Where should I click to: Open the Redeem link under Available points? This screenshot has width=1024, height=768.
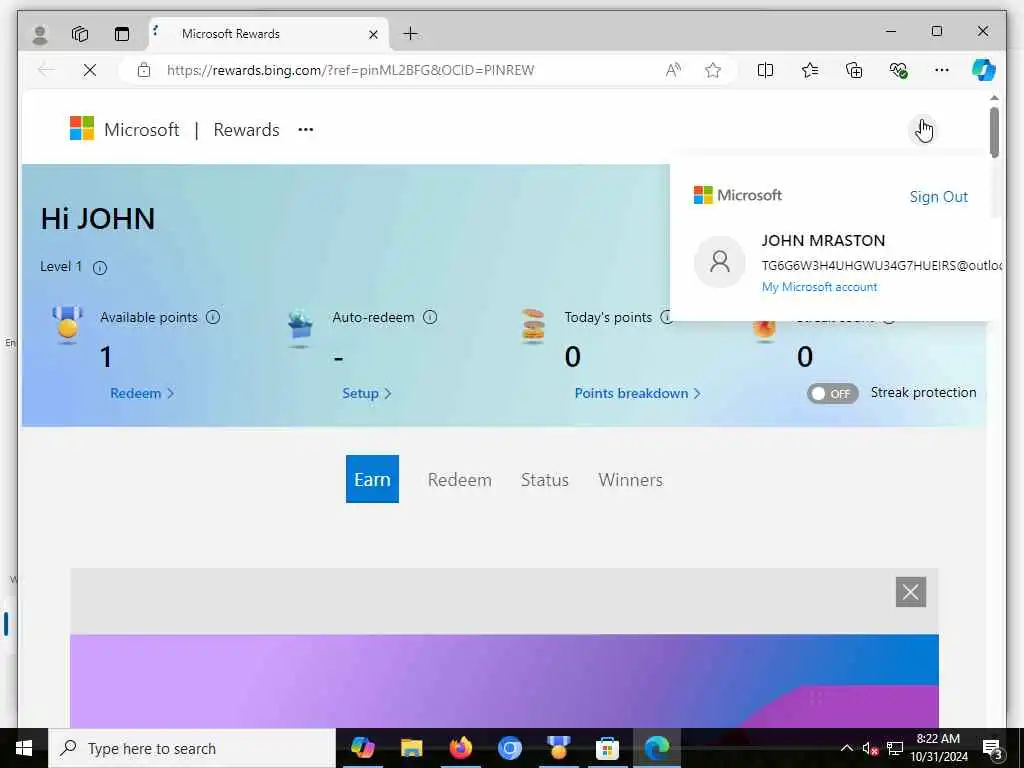click(142, 393)
